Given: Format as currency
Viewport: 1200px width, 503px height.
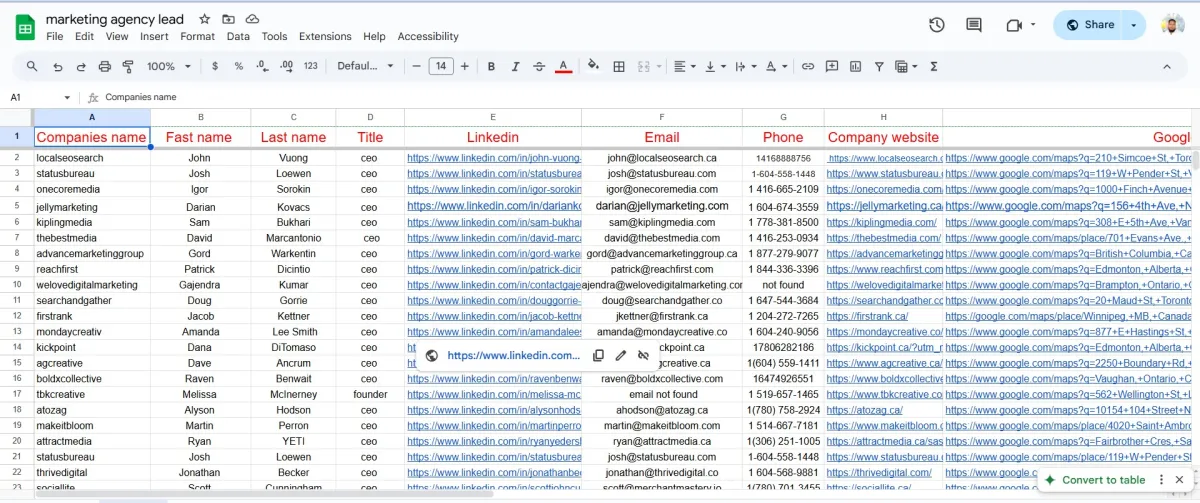Looking at the screenshot, I should (x=215, y=66).
